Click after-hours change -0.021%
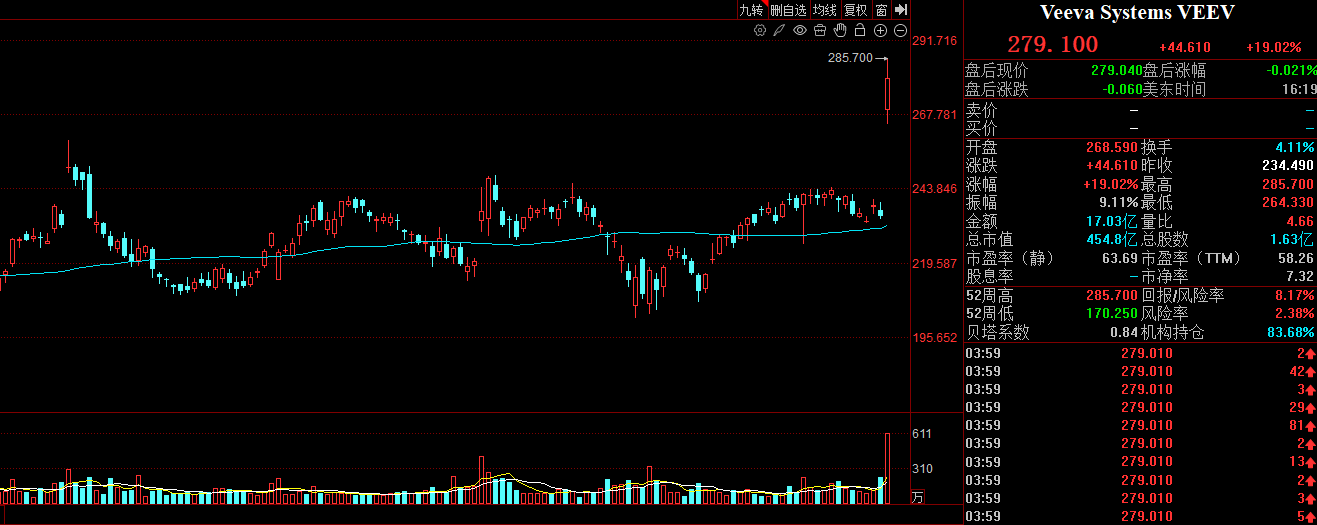The width and height of the screenshot is (1317, 525). click(1290, 71)
